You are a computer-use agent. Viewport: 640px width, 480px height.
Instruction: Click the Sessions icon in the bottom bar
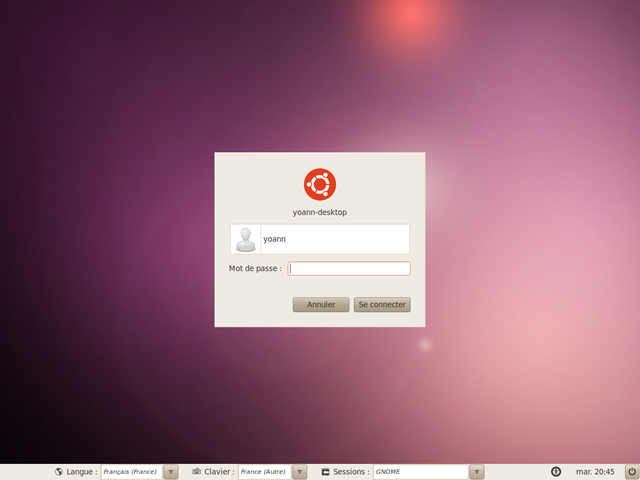pos(325,472)
